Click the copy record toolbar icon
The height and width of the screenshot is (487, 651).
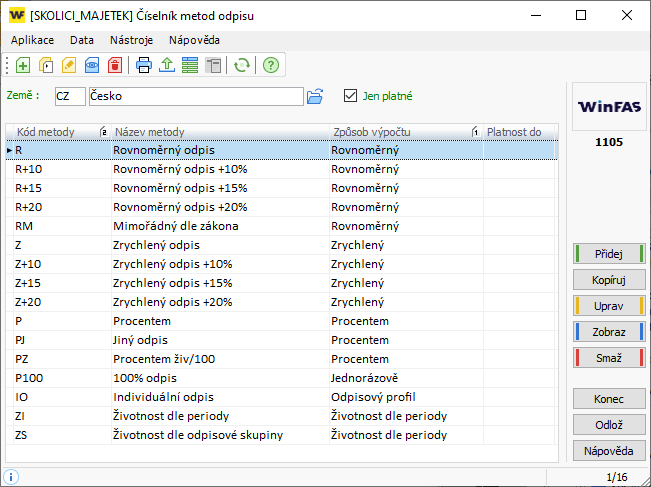click(46, 65)
